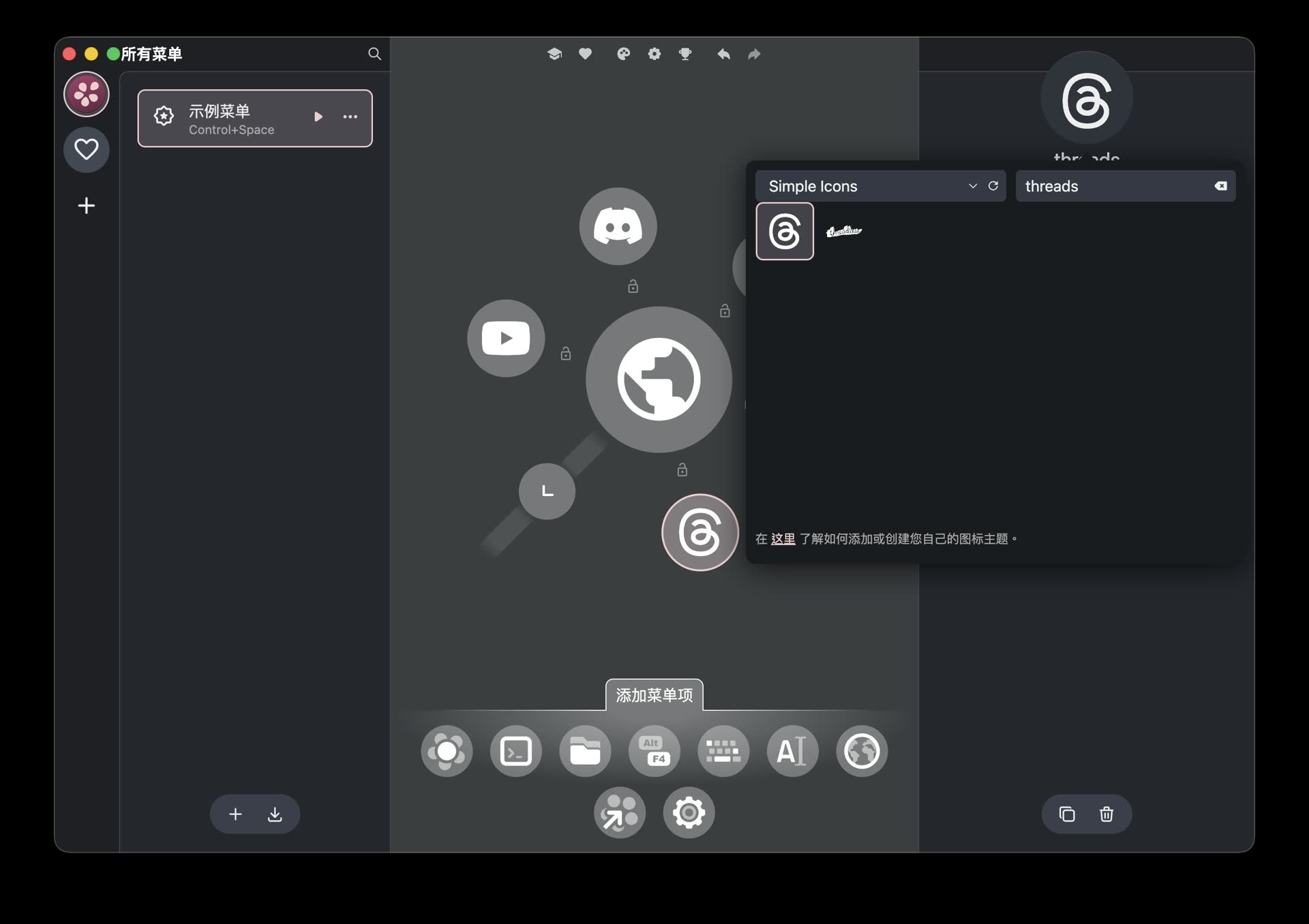Toggle lock near the partly hidden item

(x=725, y=311)
